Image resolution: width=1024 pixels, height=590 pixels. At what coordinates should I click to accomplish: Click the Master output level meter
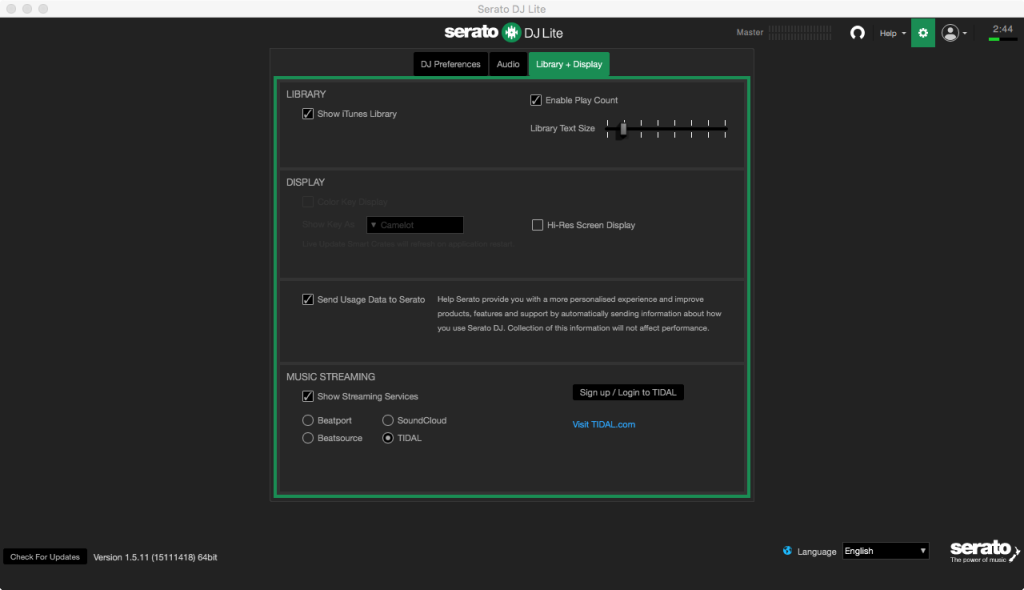[x=802, y=33]
